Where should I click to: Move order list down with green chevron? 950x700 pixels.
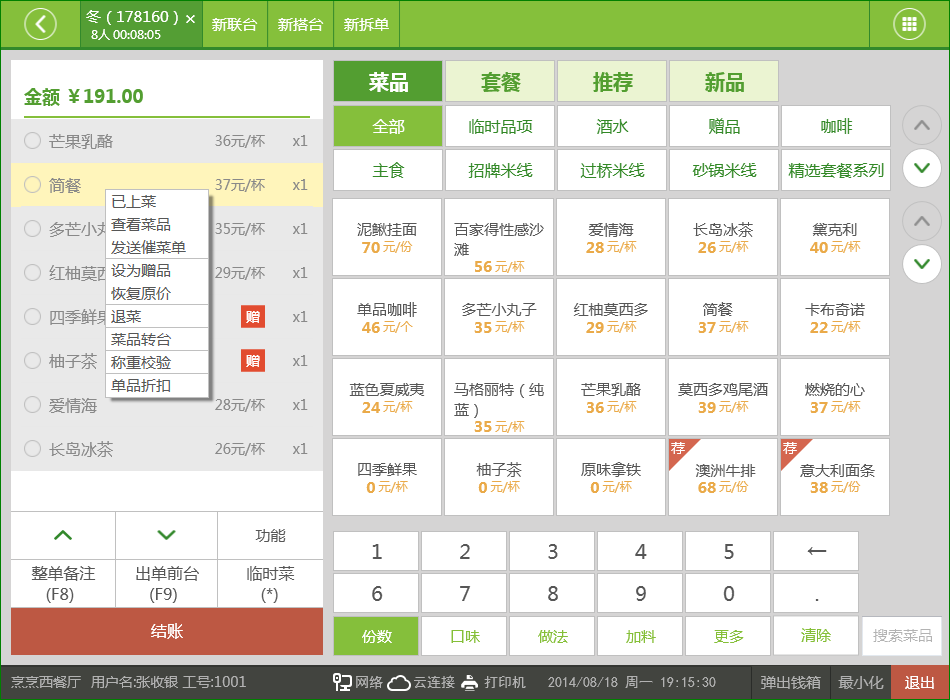pyautogui.click(x=166, y=535)
